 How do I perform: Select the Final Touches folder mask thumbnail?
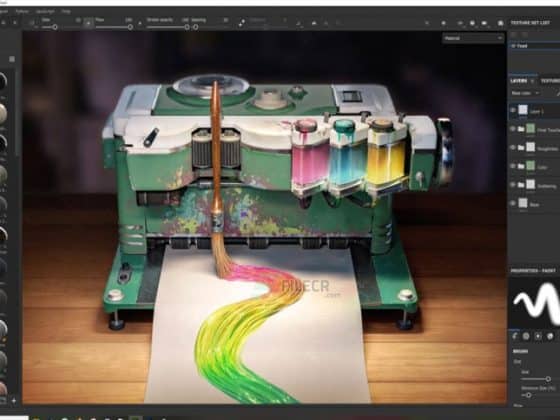point(531,129)
